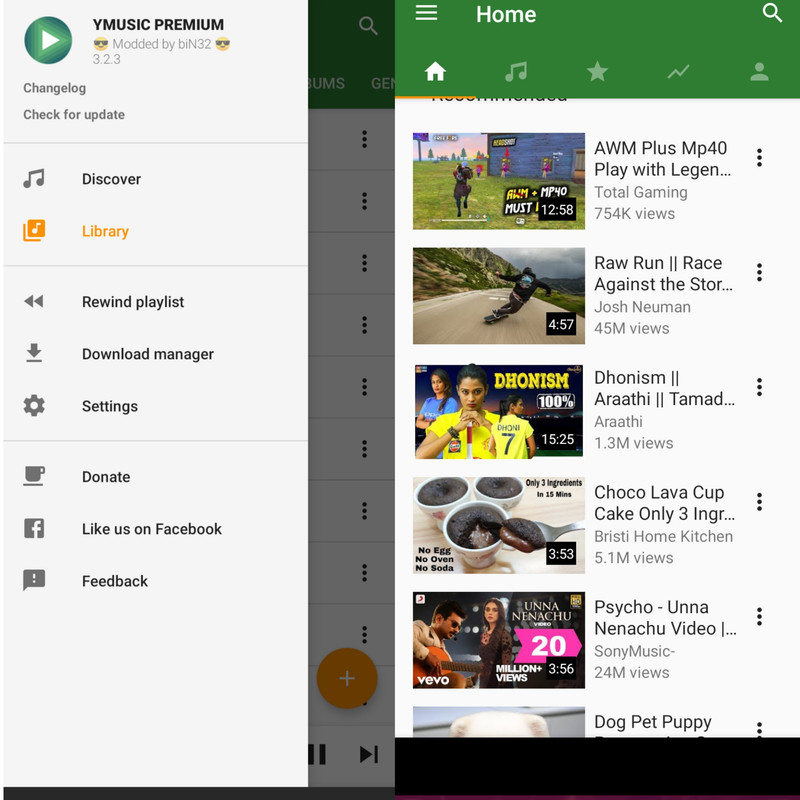The width and height of the screenshot is (800, 800).
Task: Skip to next track in mini player
Action: pyautogui.click(x=368, y=754)
